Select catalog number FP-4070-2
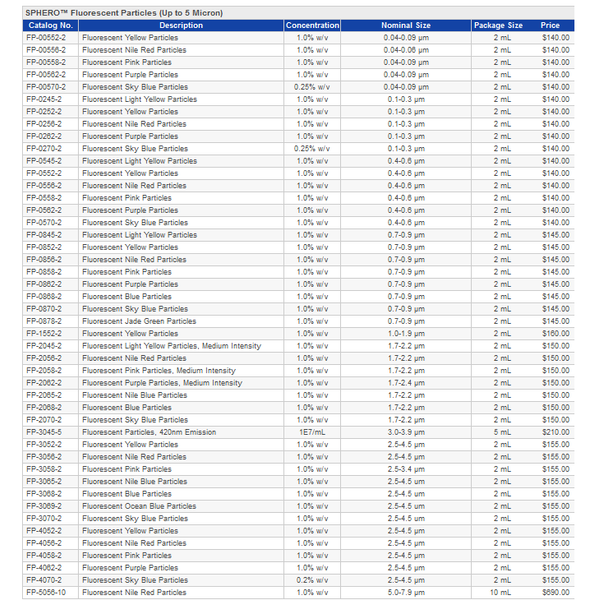Screen dimensions: 600x600 (44, 580)
